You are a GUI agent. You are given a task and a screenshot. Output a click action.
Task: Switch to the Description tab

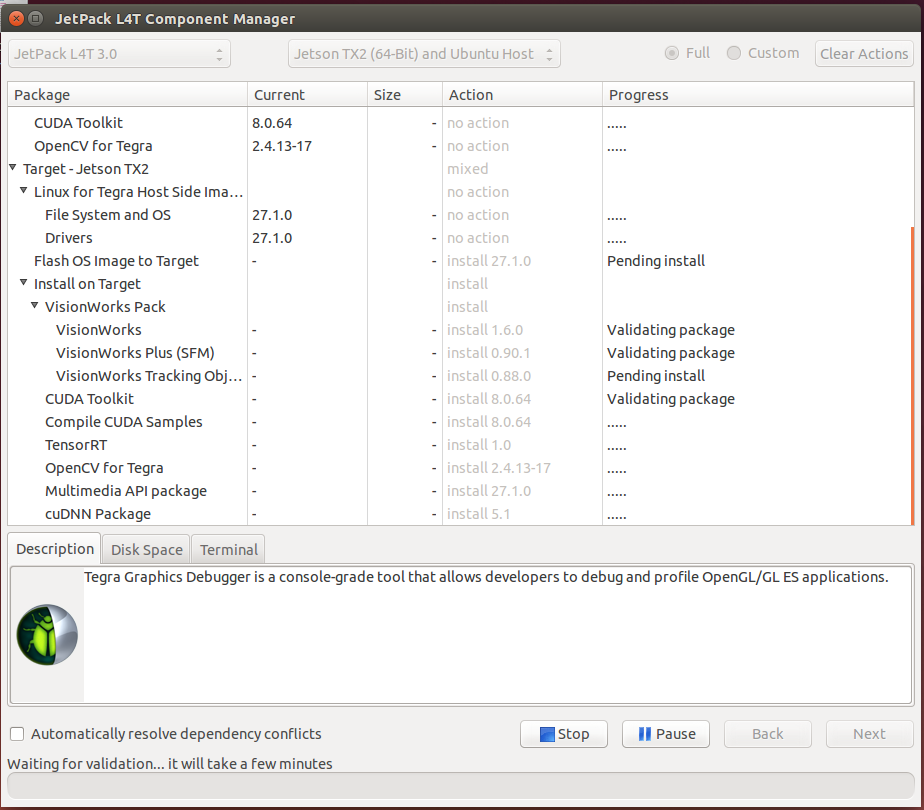pos(55,549)
